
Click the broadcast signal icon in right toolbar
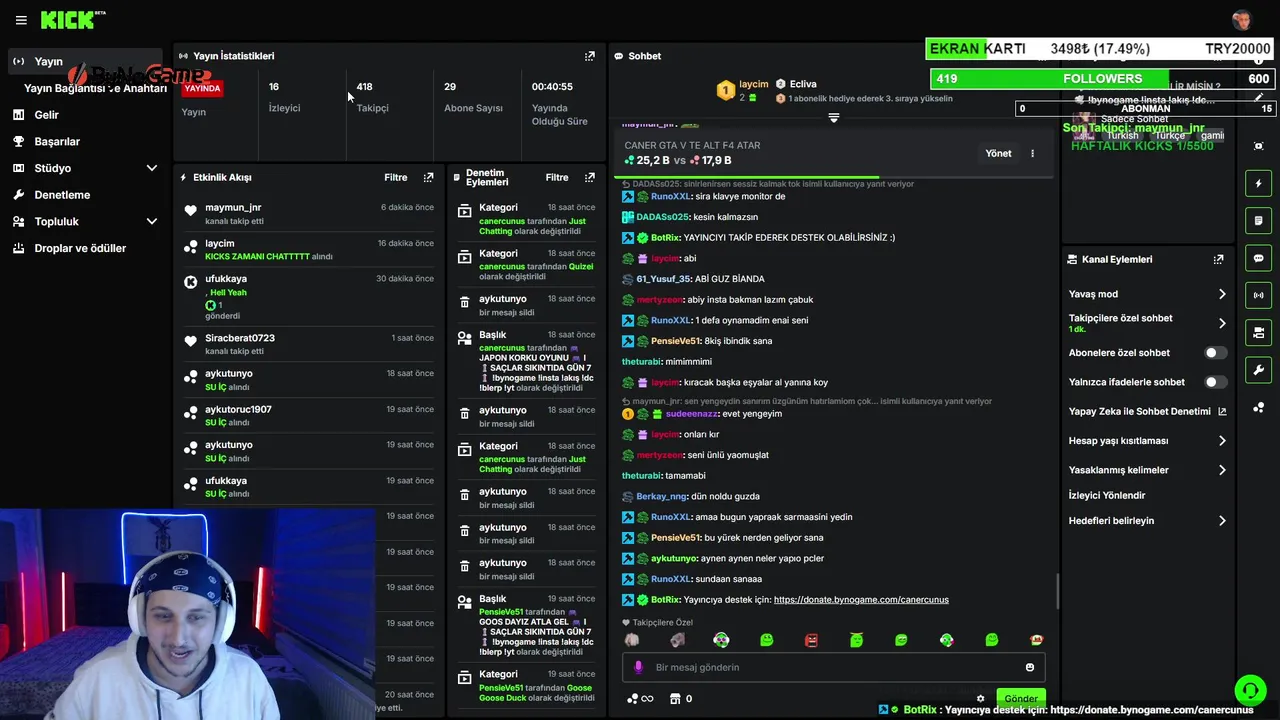[1258, 295]
